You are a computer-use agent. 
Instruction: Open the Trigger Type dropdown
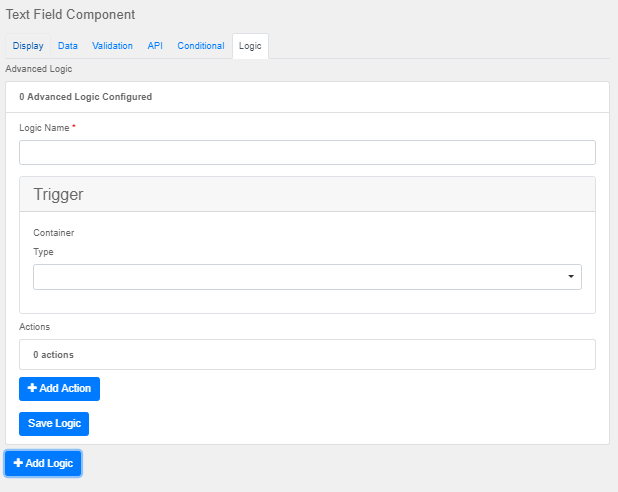[x=307, y=277]
